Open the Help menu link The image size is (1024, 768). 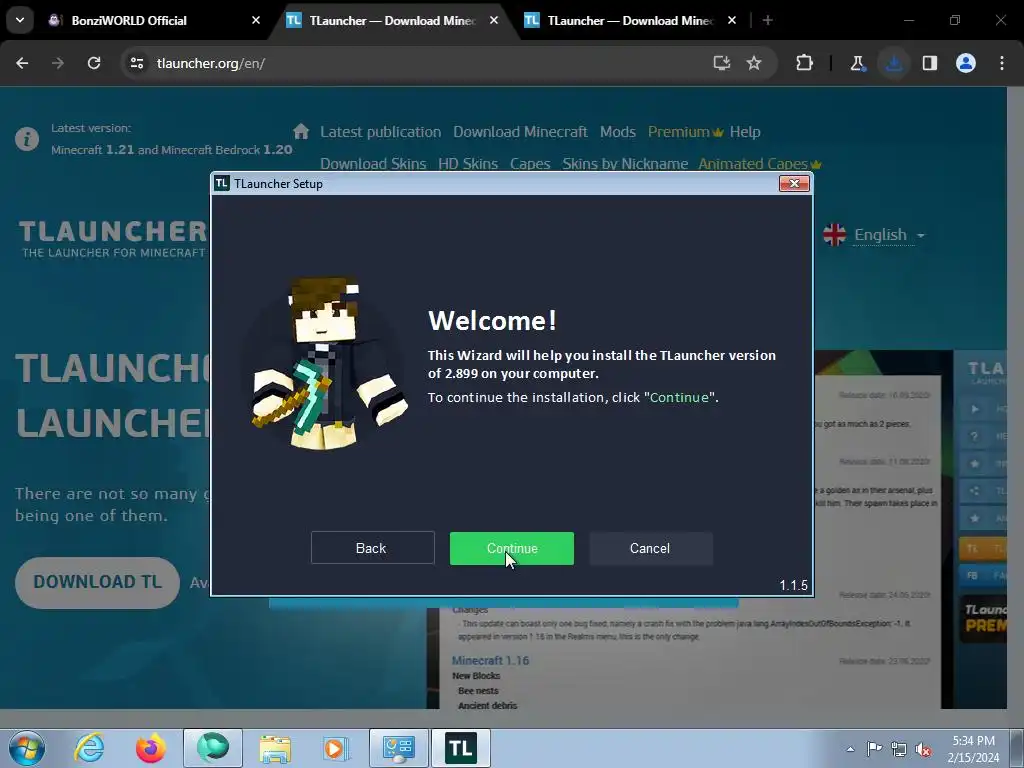745,132
